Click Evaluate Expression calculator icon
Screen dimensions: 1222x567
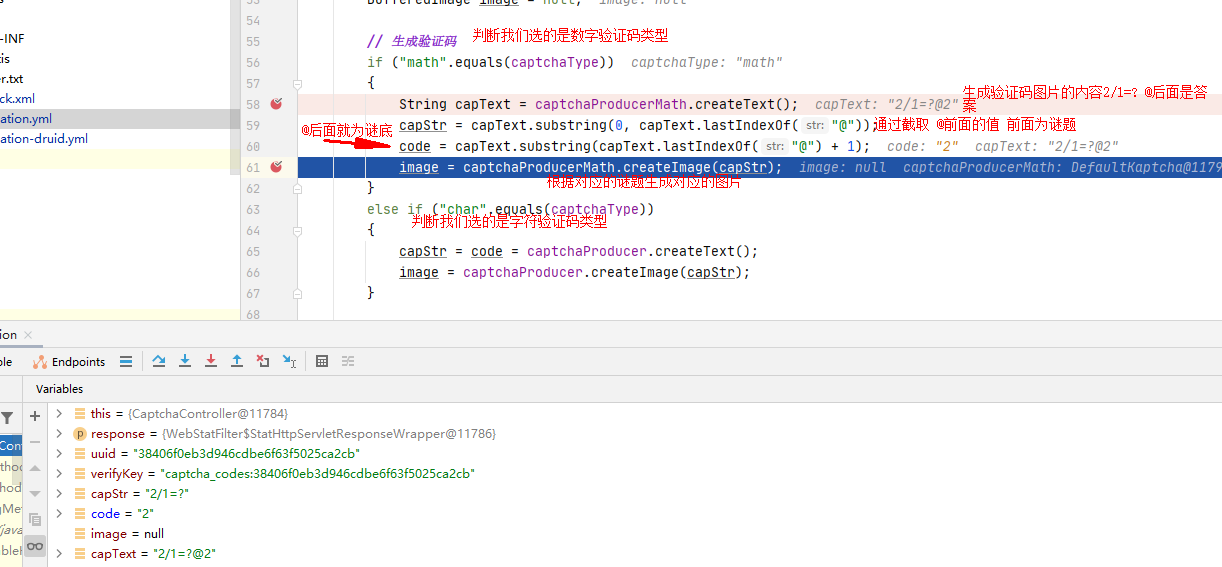click(x=322, y=361)
